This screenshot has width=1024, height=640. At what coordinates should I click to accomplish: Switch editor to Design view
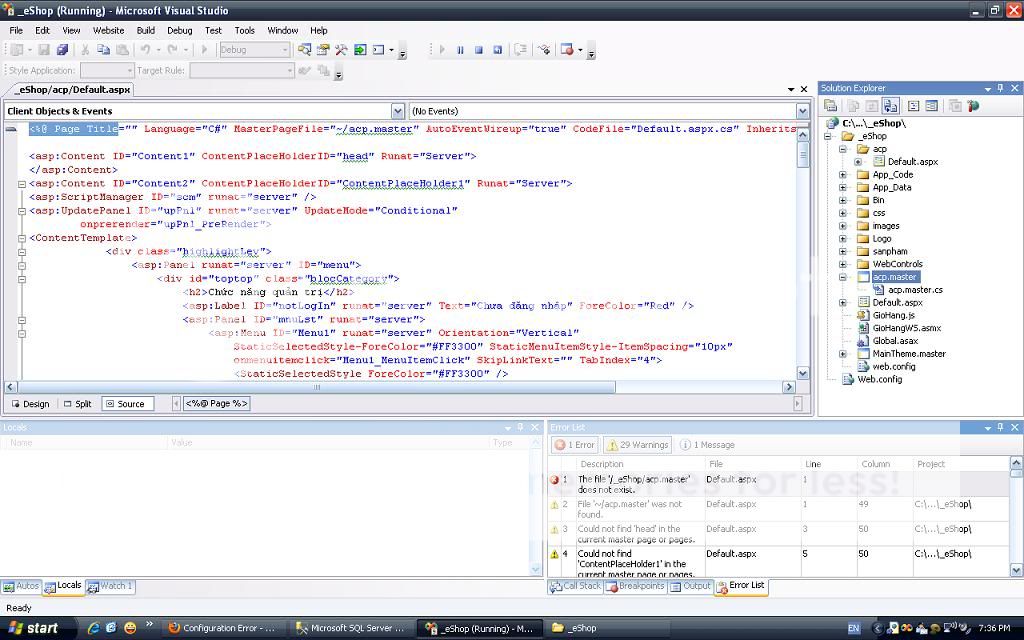[x=31, y=404]
